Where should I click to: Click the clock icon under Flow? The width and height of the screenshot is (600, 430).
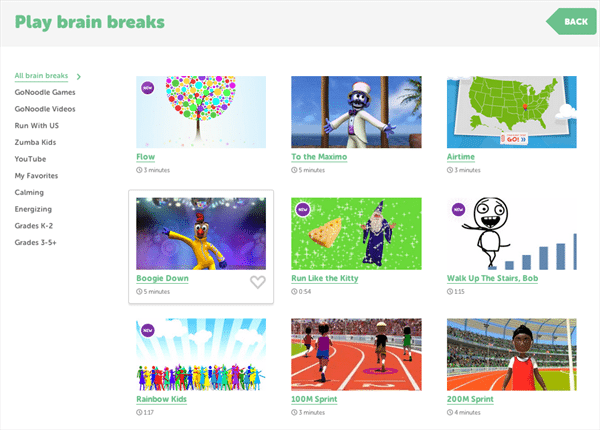139,170
